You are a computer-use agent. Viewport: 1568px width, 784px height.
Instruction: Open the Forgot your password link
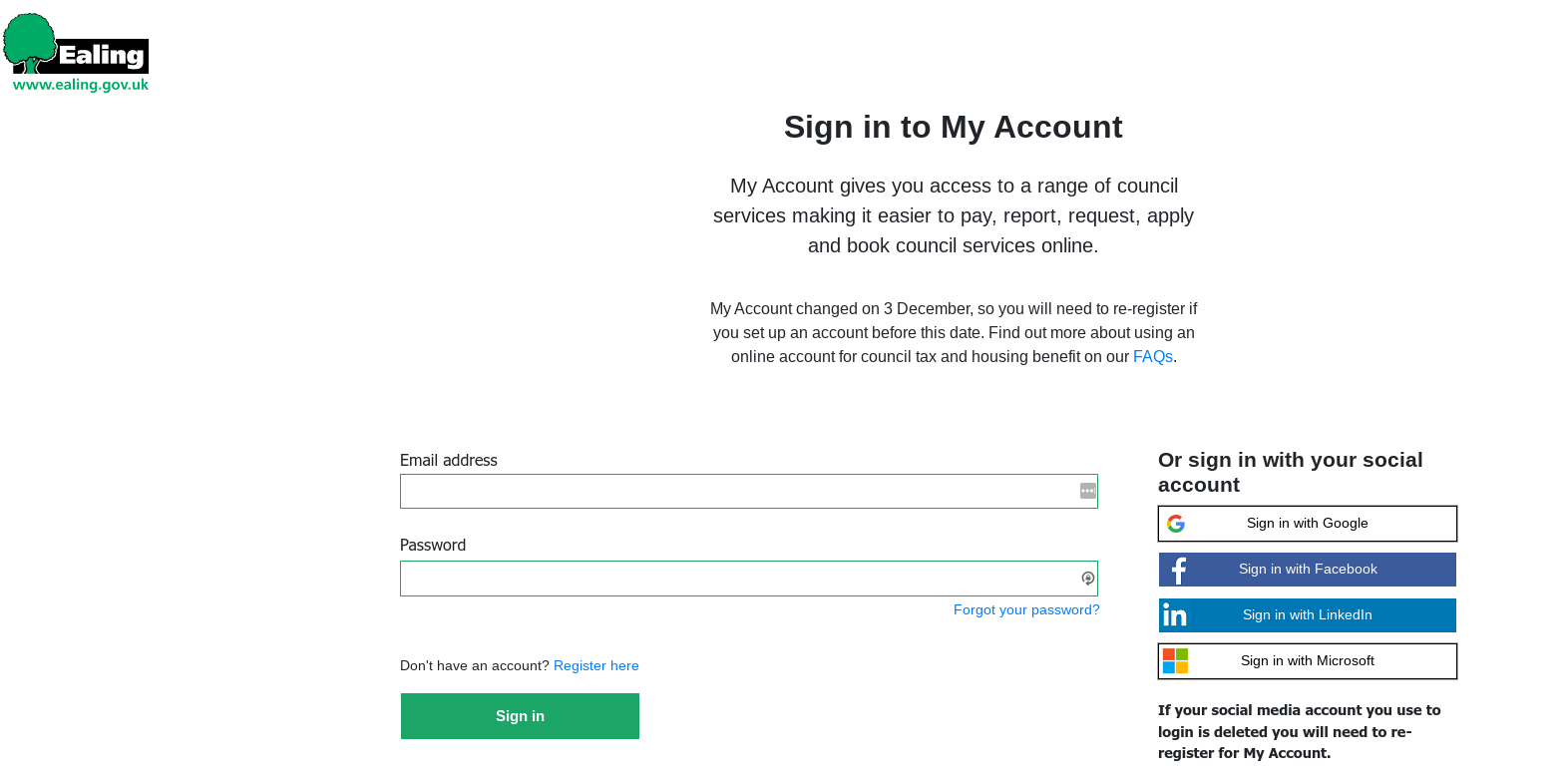click(x=1025, y=610)
